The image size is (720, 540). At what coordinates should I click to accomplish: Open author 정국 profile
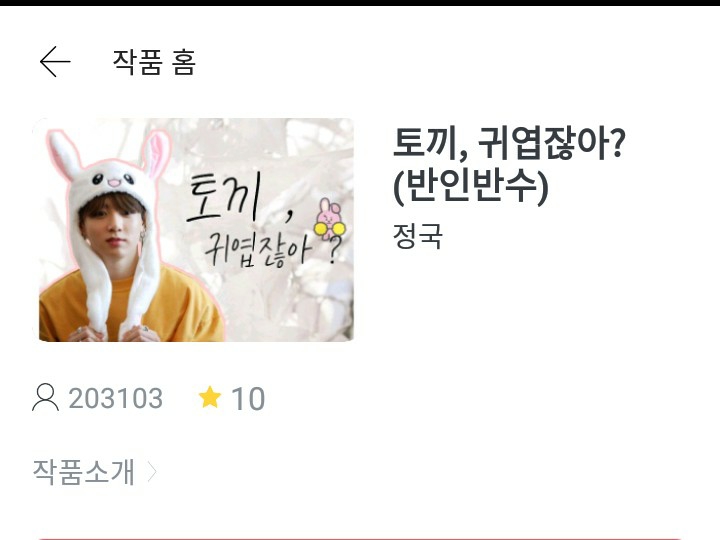pyautogui.click(x=417, y=236)
